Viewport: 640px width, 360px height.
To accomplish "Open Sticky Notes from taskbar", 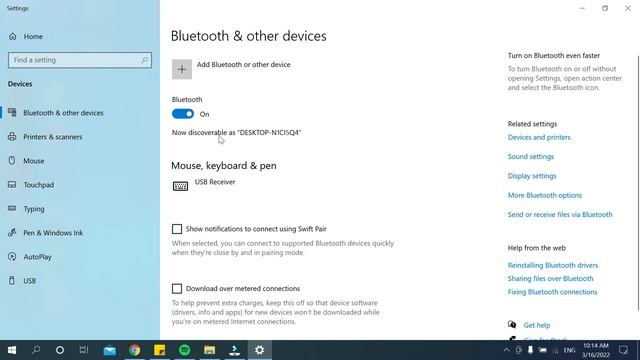I will (160, 350).
